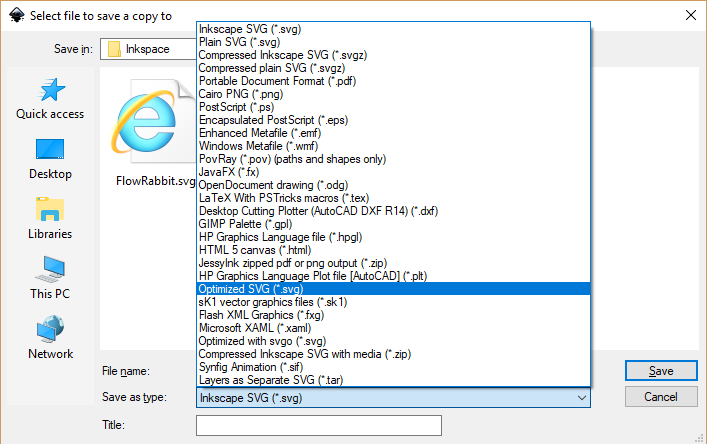Click the Inkspace folder icon in Save in
The height and width of the screenshot is (444, 709).
(x=114, y=49)
